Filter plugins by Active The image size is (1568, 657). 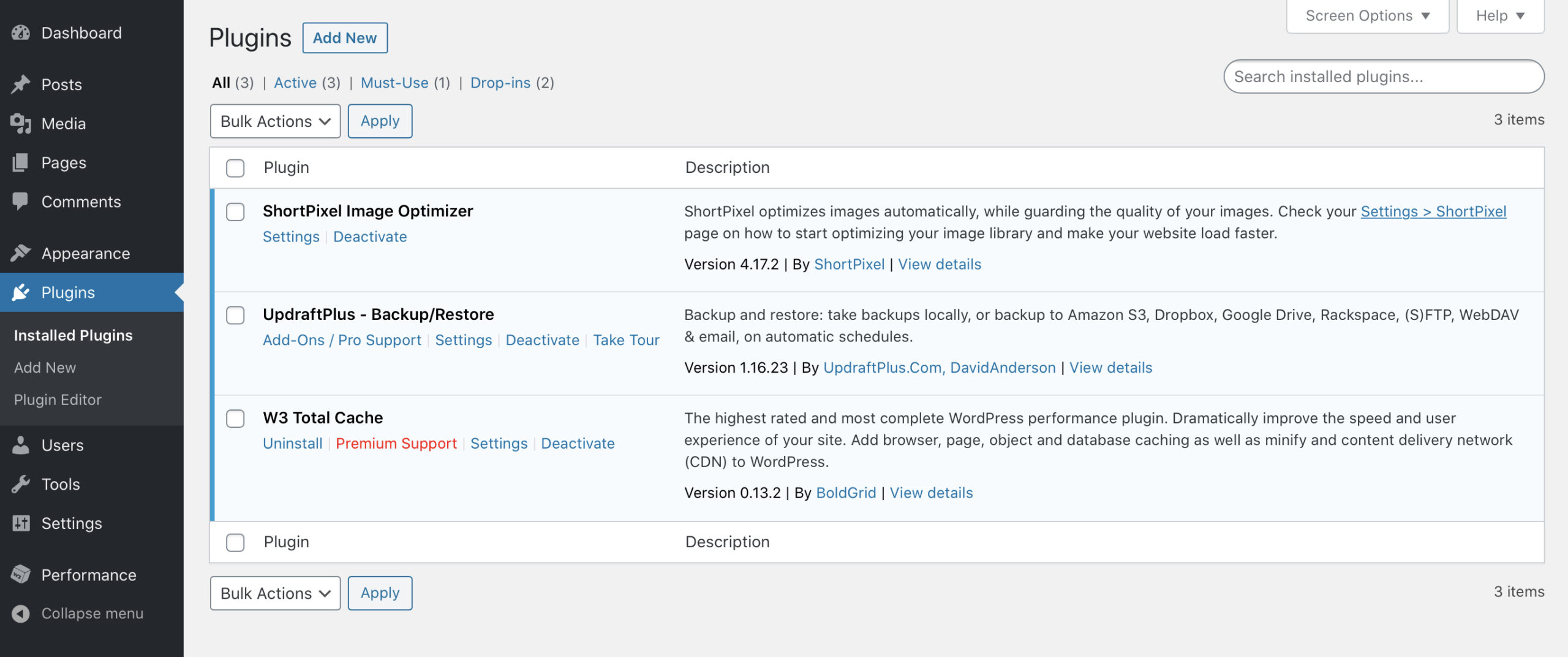pyautogui.click(x=295, y=83)
